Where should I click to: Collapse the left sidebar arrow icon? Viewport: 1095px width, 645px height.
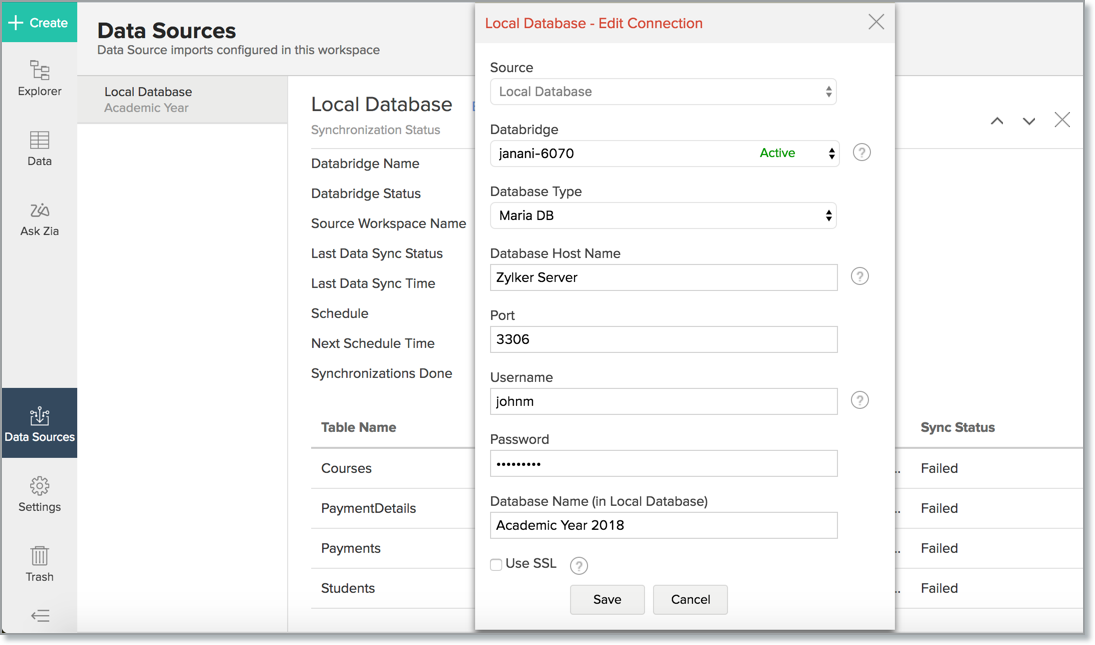40,616
